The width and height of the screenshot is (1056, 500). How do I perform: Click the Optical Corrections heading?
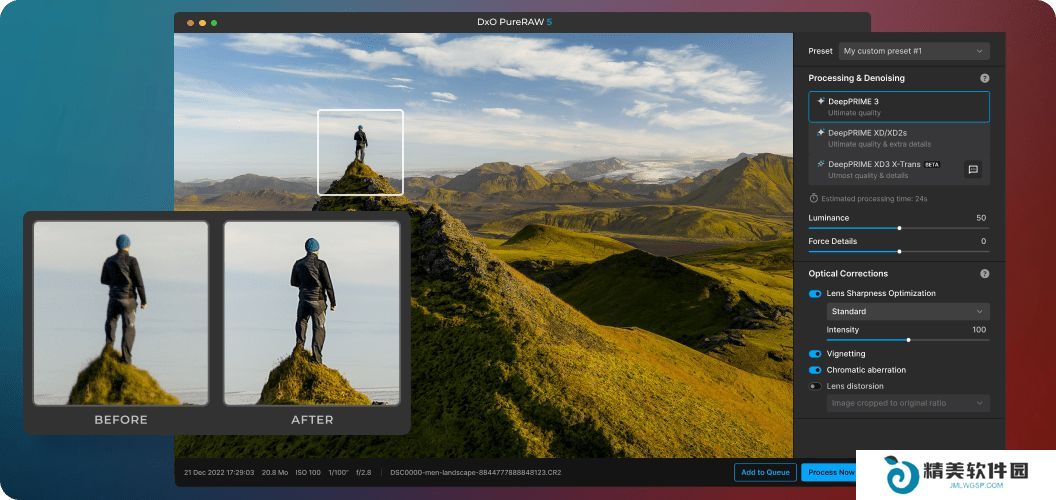coord(848,274)
